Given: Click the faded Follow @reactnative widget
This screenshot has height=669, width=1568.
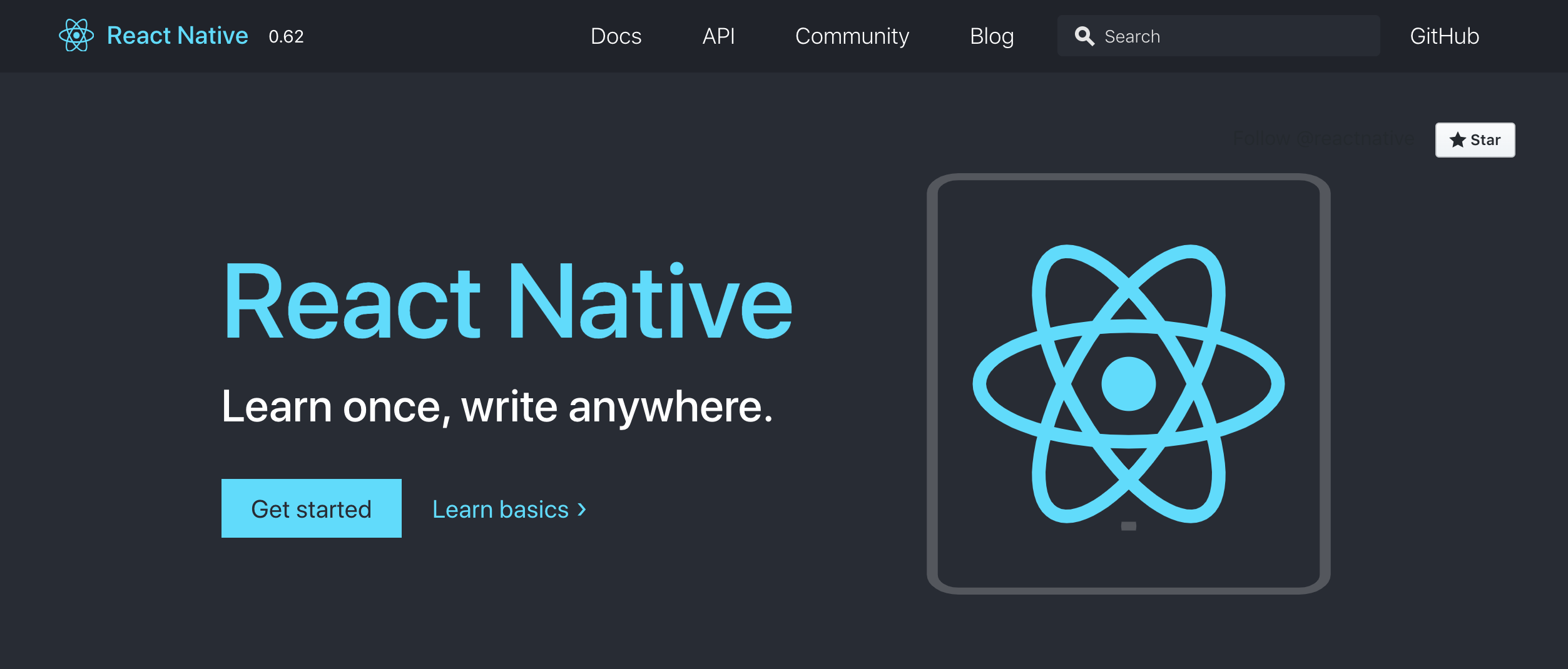Looking at the screenshot, I should click(x=1323, y=139).
